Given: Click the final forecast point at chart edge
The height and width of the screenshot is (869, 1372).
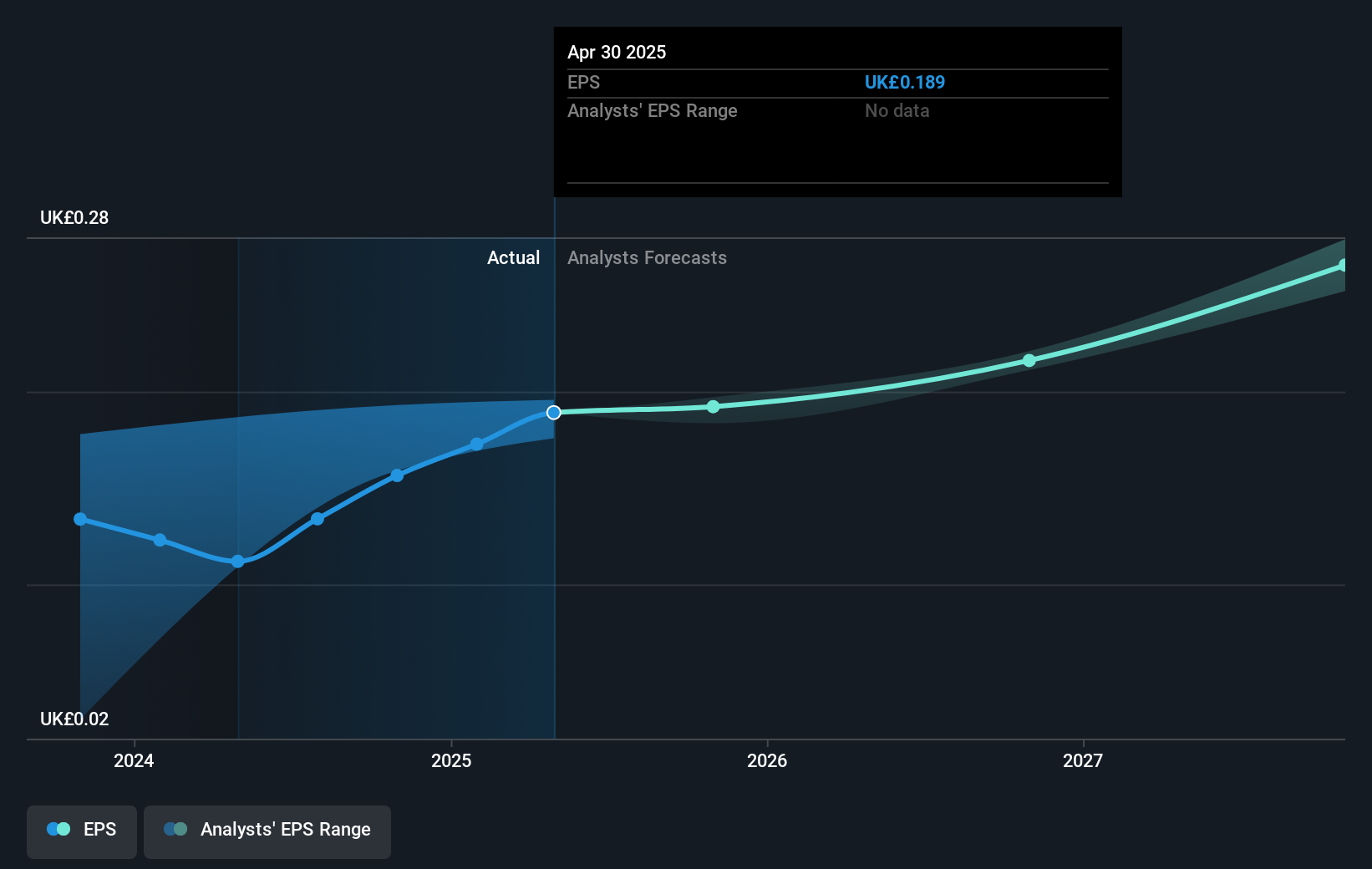Looking at the screenshot, I should click(x=1344, y=265).
